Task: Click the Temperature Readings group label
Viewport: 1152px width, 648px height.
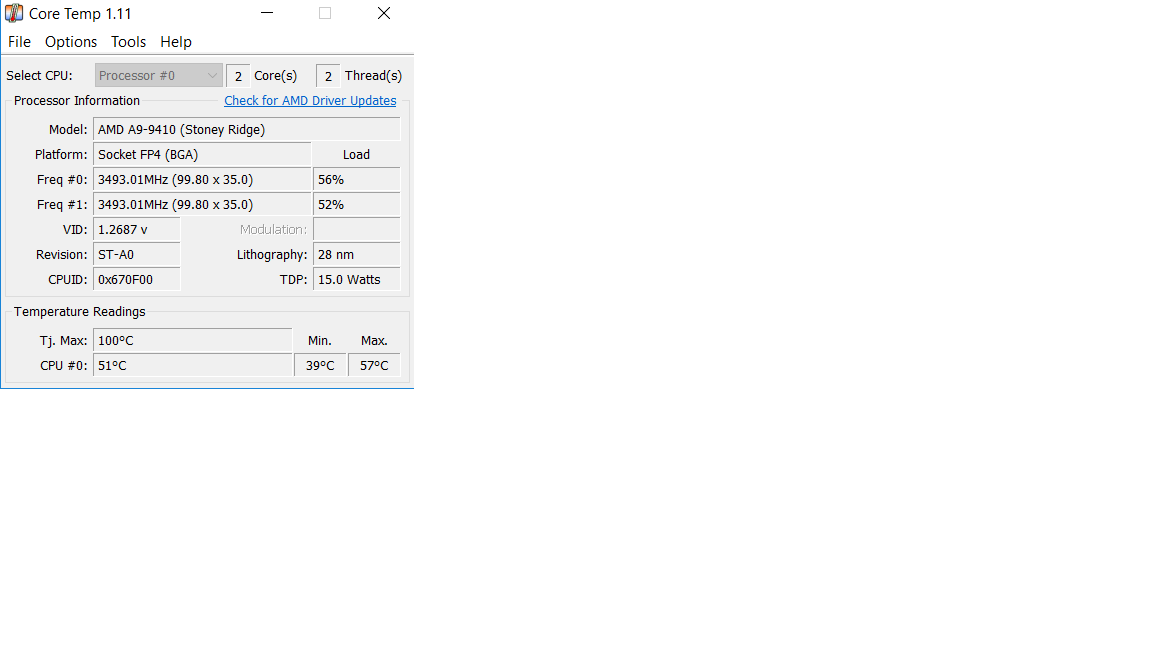Action: coord(79,312)
